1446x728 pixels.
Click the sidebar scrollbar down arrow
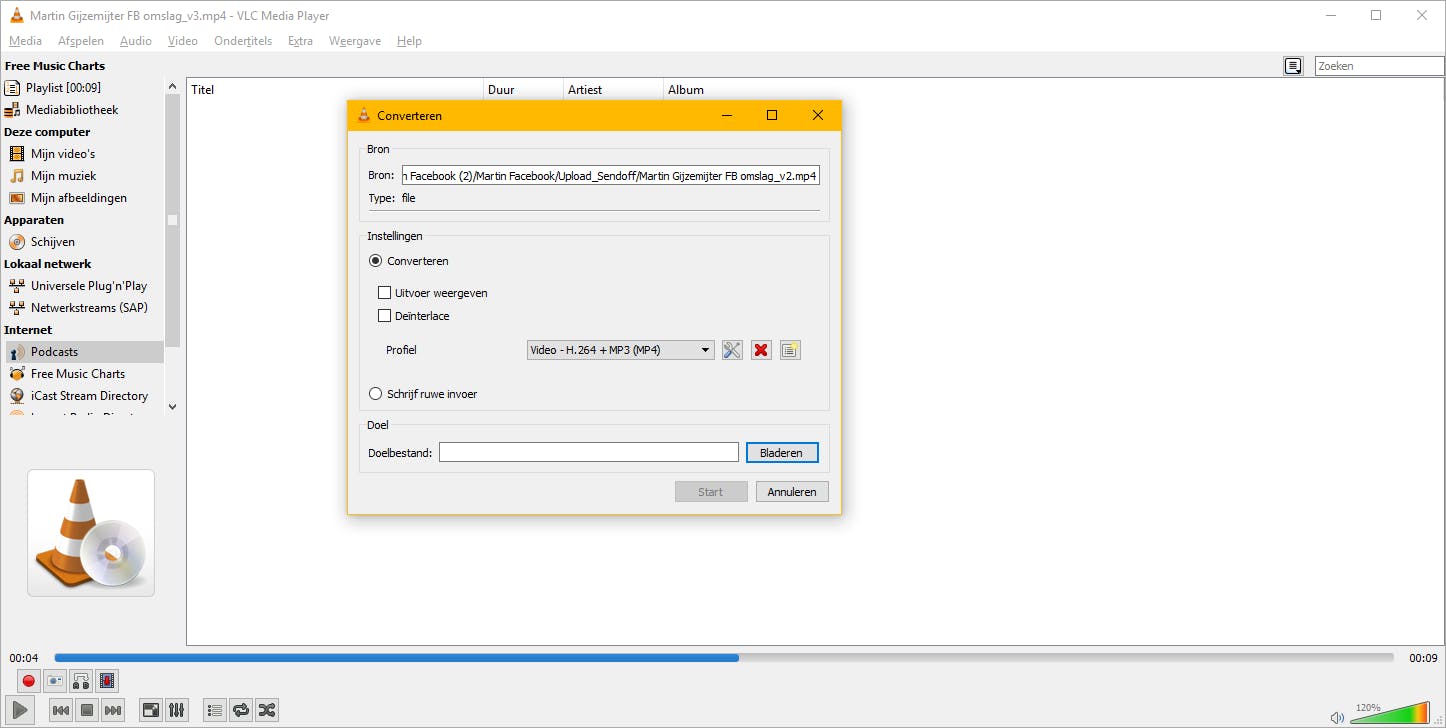coord(172,406)
